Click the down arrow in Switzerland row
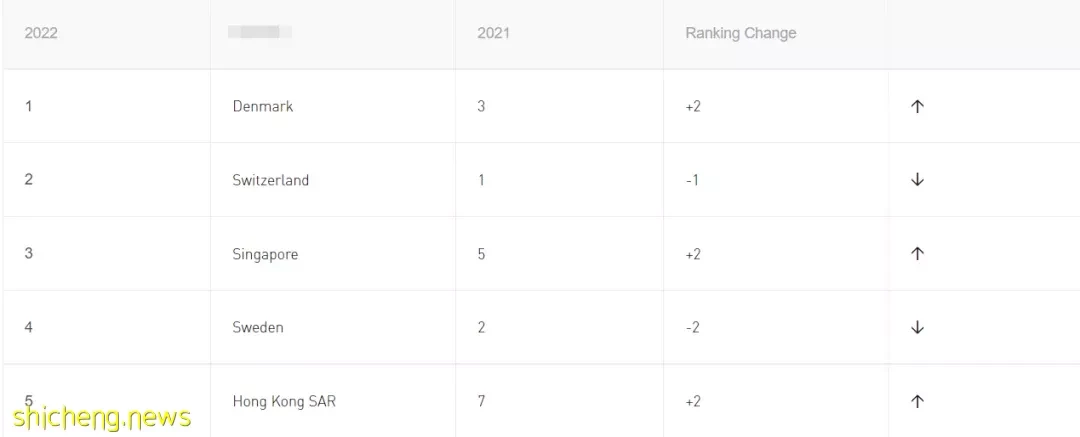This screenshot has height=437, width=1080. coord(917,180)
